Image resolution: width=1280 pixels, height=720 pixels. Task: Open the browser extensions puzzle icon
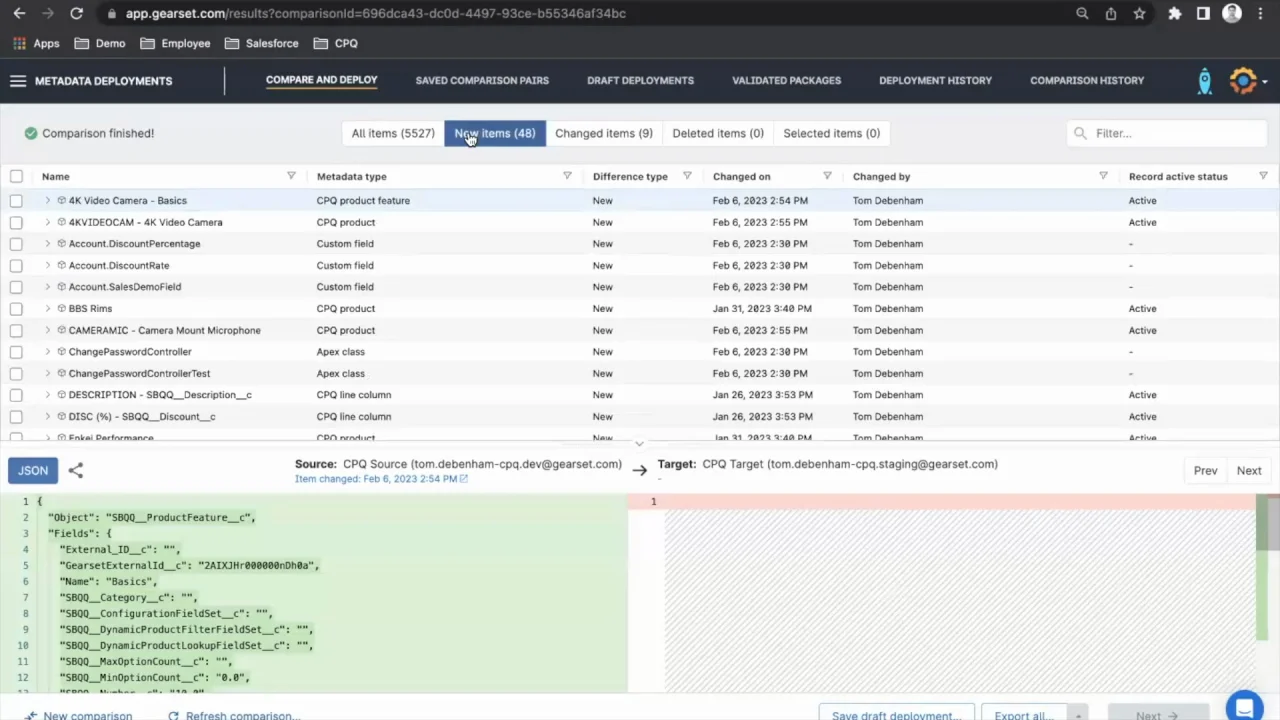[x=1175, y=13]
